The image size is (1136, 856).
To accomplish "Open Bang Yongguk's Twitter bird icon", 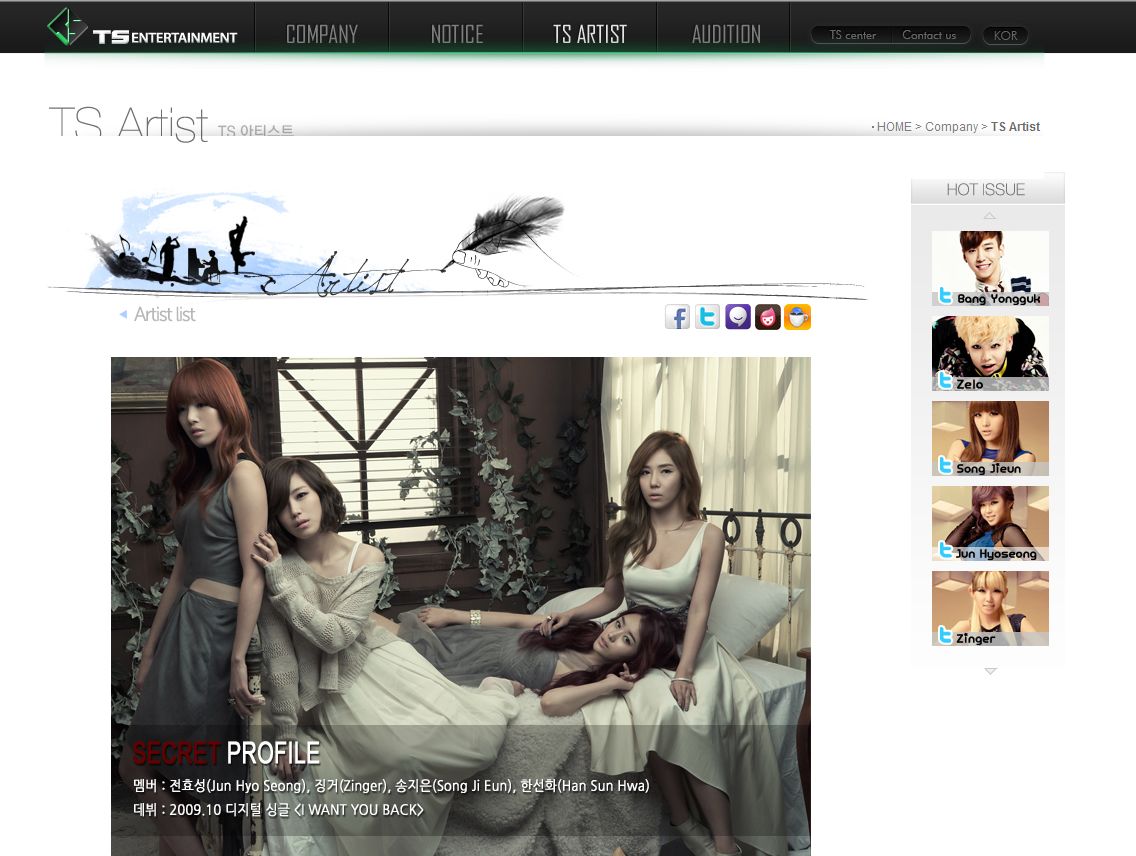I will [945, 296].
